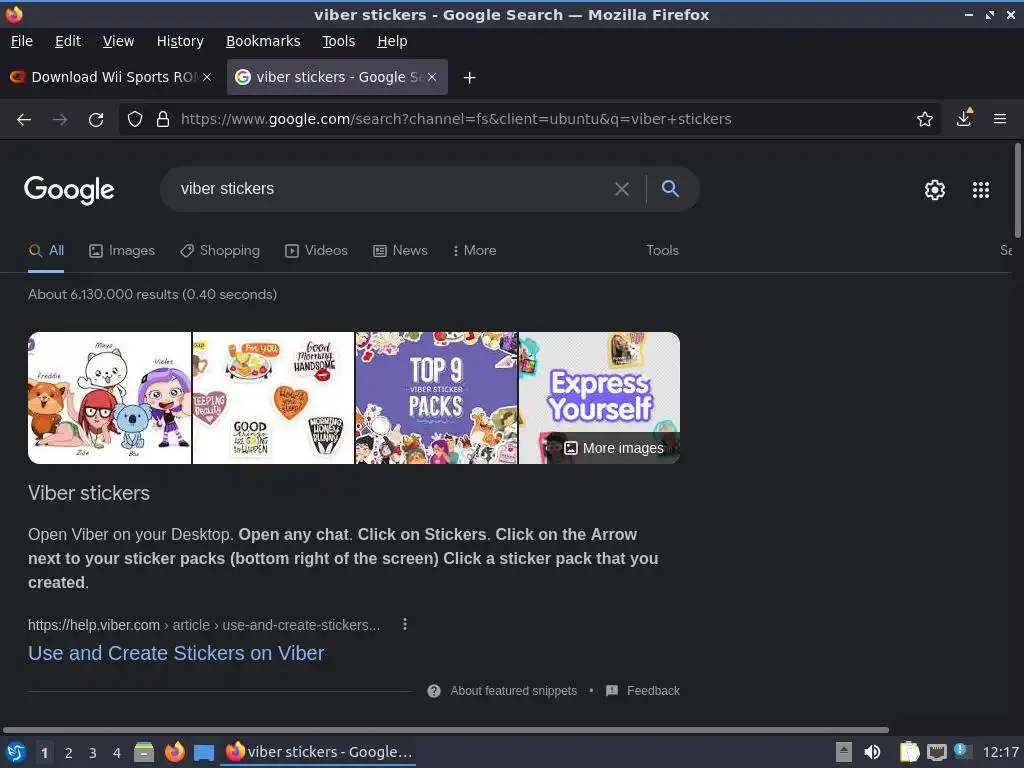
Task: Open the Firefox hamburger application menu
Action: (x=999, y=119)
